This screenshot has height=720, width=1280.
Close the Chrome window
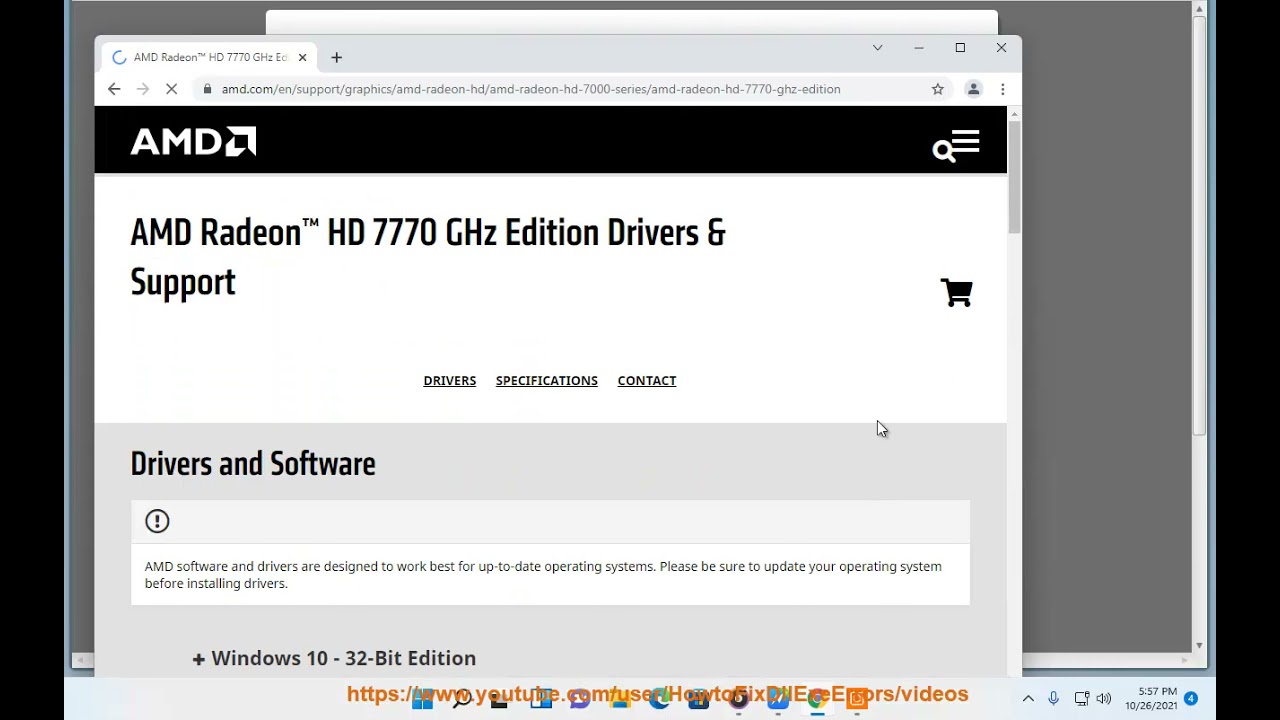pos(1001,48)
